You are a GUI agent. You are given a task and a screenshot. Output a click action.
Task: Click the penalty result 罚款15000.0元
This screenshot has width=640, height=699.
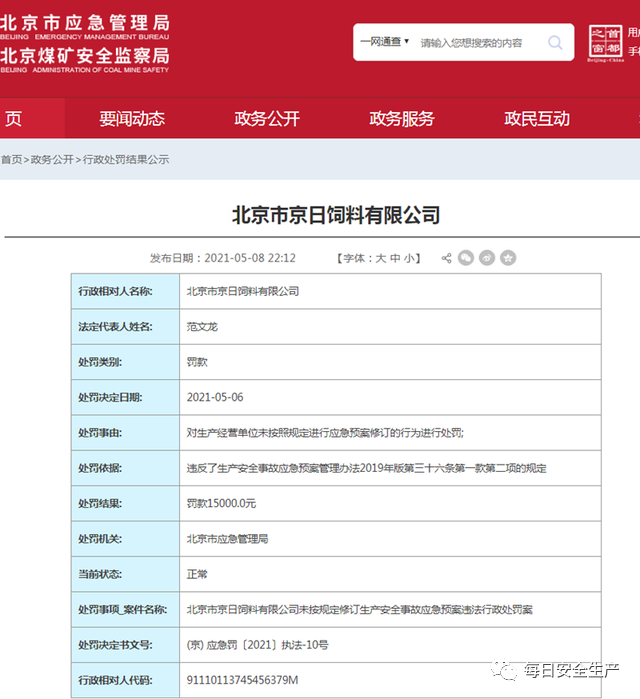pos(221,503)
